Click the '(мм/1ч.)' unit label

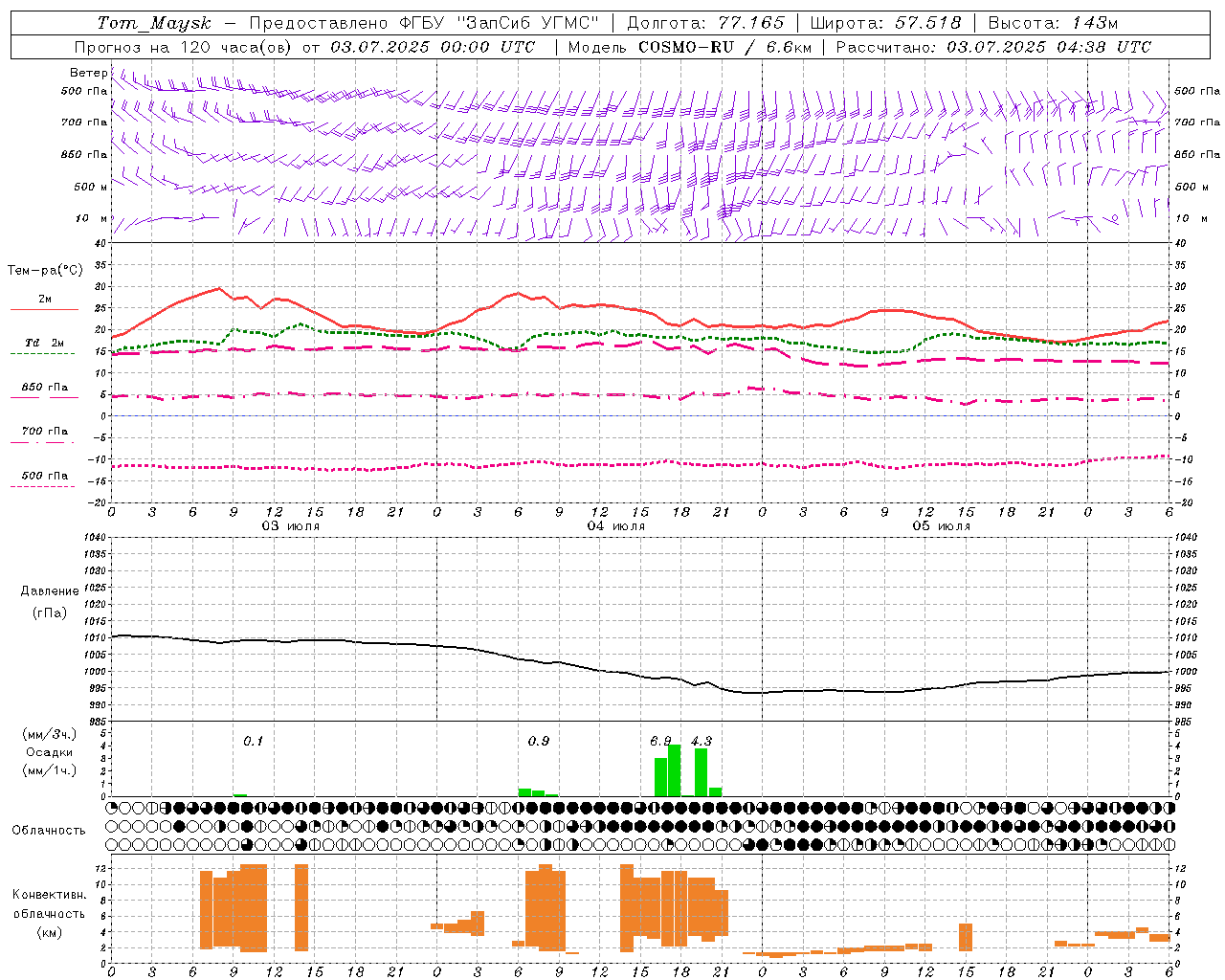point(49,770)
